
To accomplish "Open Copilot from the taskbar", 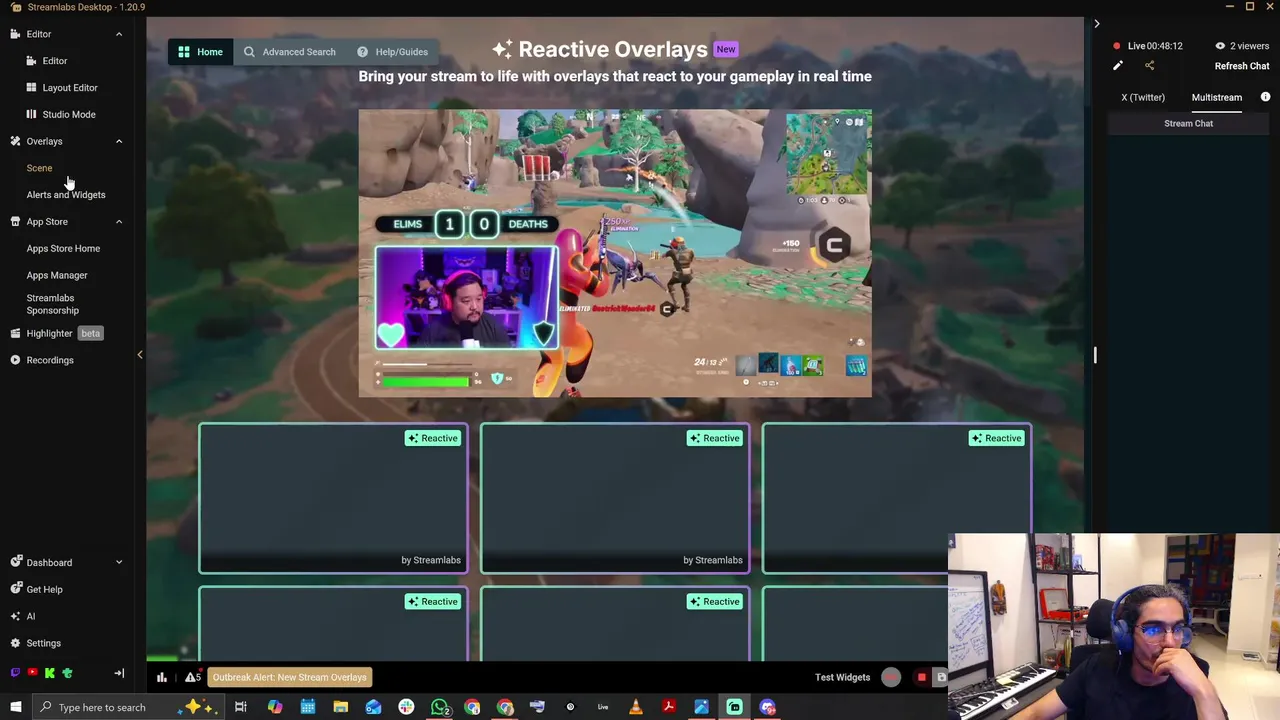I will [275, 707].
